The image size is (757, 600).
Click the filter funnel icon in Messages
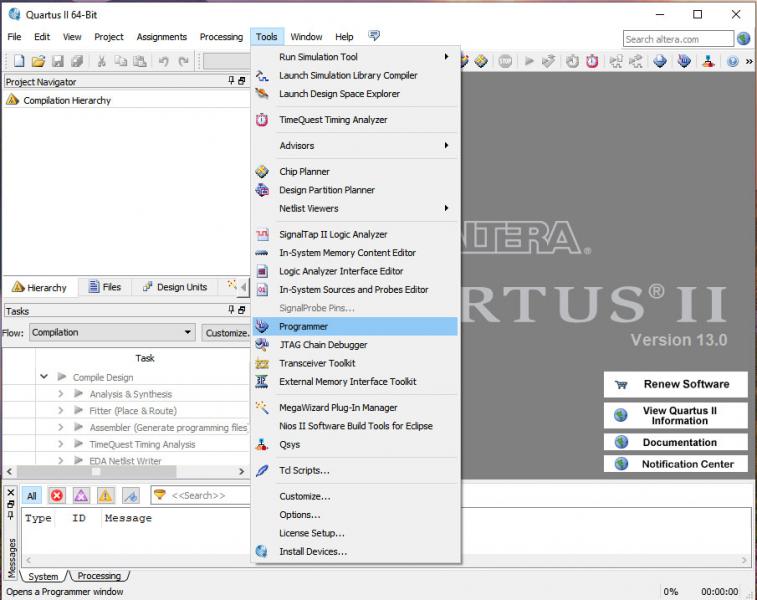point(159,496)
